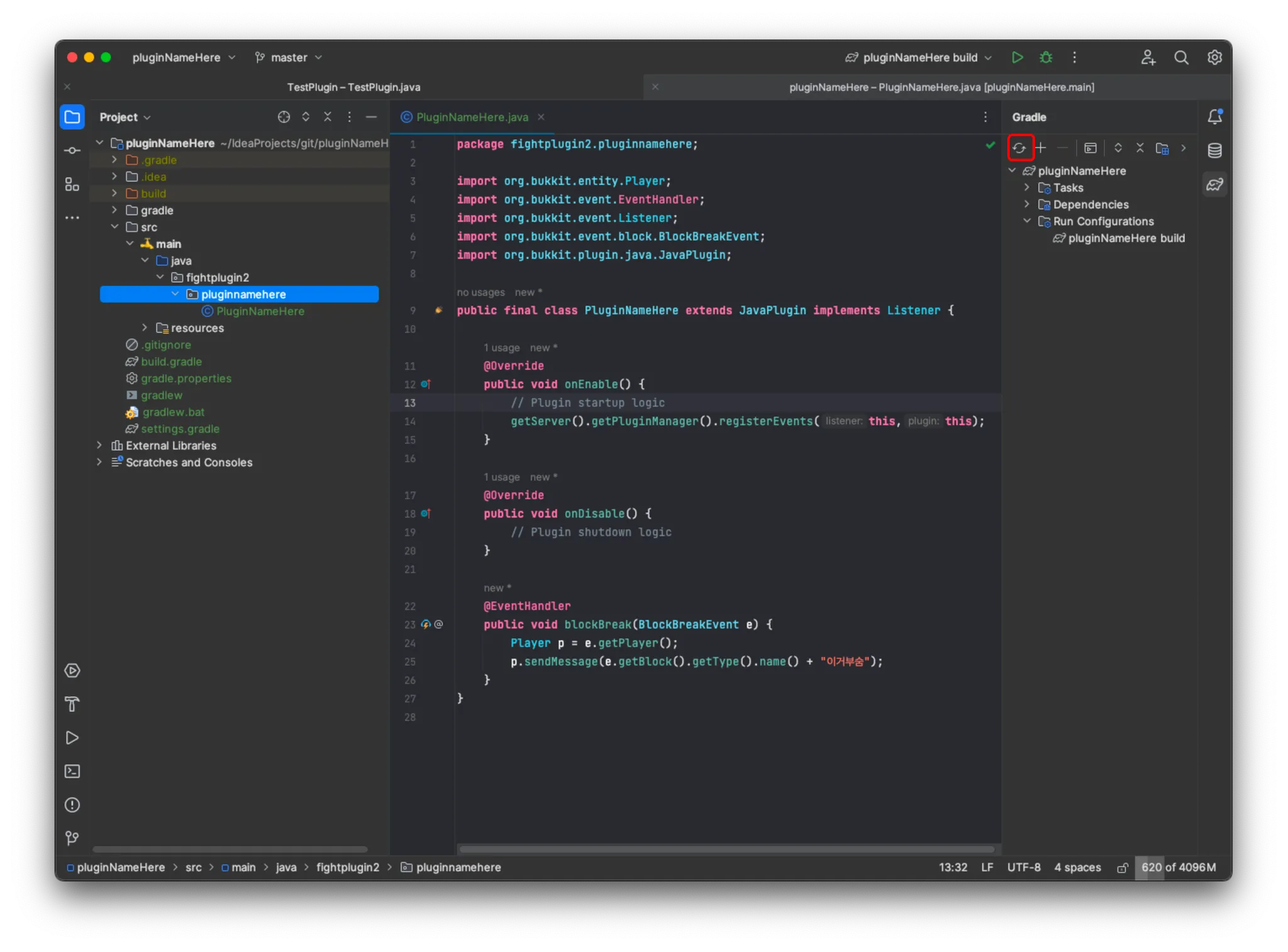Click the UTF-8 encoding in status bar
This screenshot has width=1288, height=952.
coord(1023,867)
